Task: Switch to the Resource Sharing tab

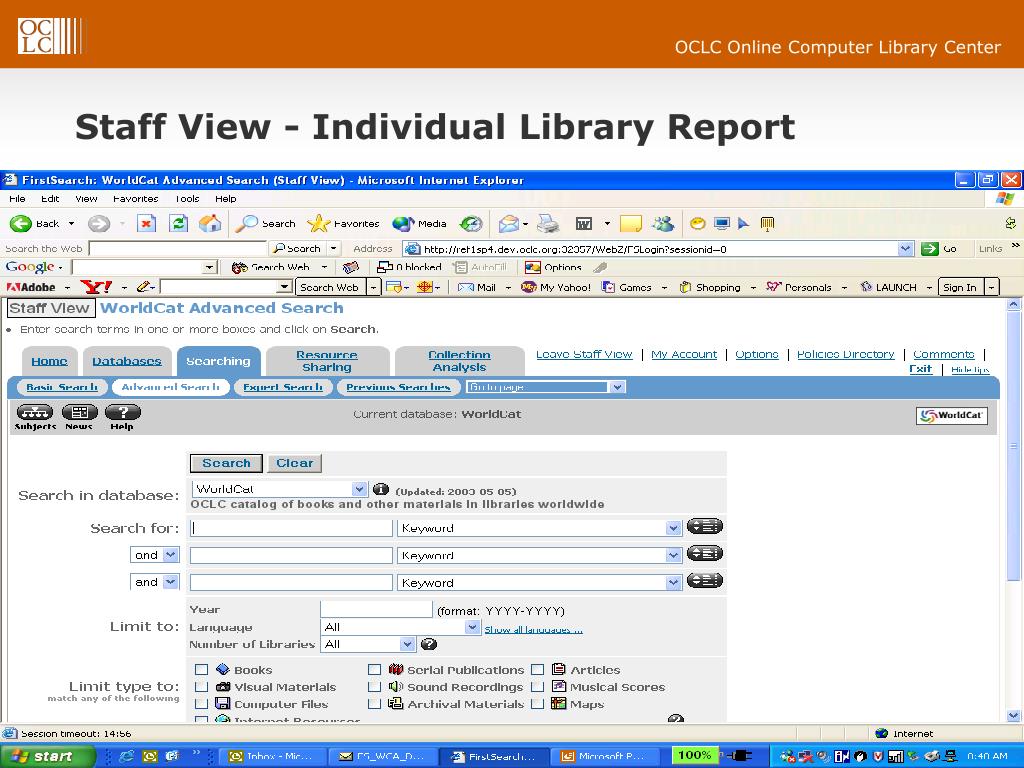Action: click(327, 360)
